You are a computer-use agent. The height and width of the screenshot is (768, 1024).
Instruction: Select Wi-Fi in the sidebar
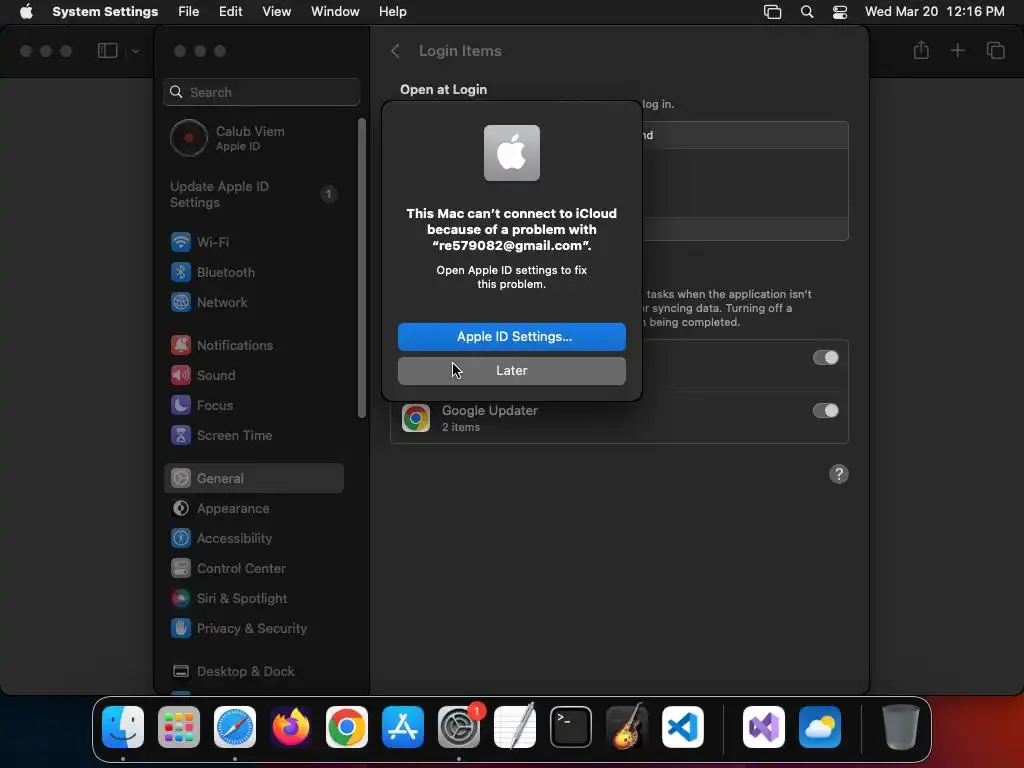pos(255,242)
